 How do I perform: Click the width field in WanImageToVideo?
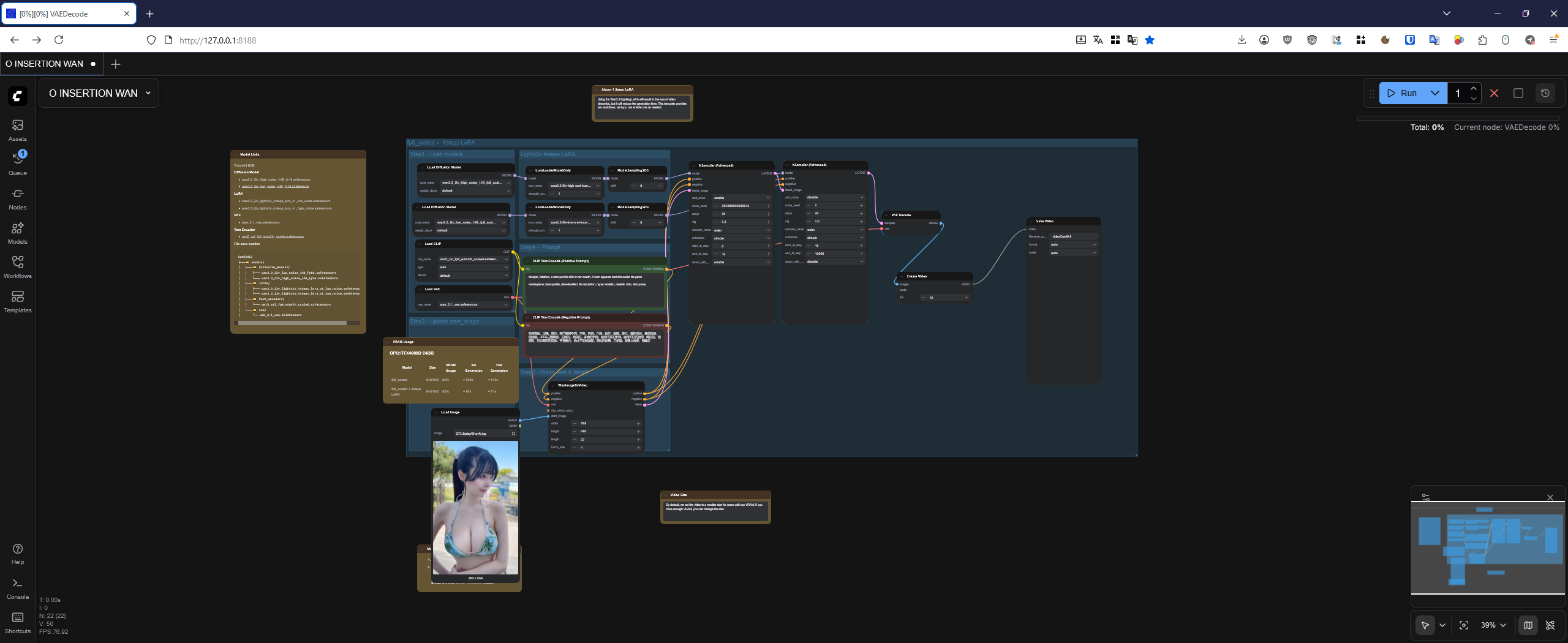click(x=606, y=423)
